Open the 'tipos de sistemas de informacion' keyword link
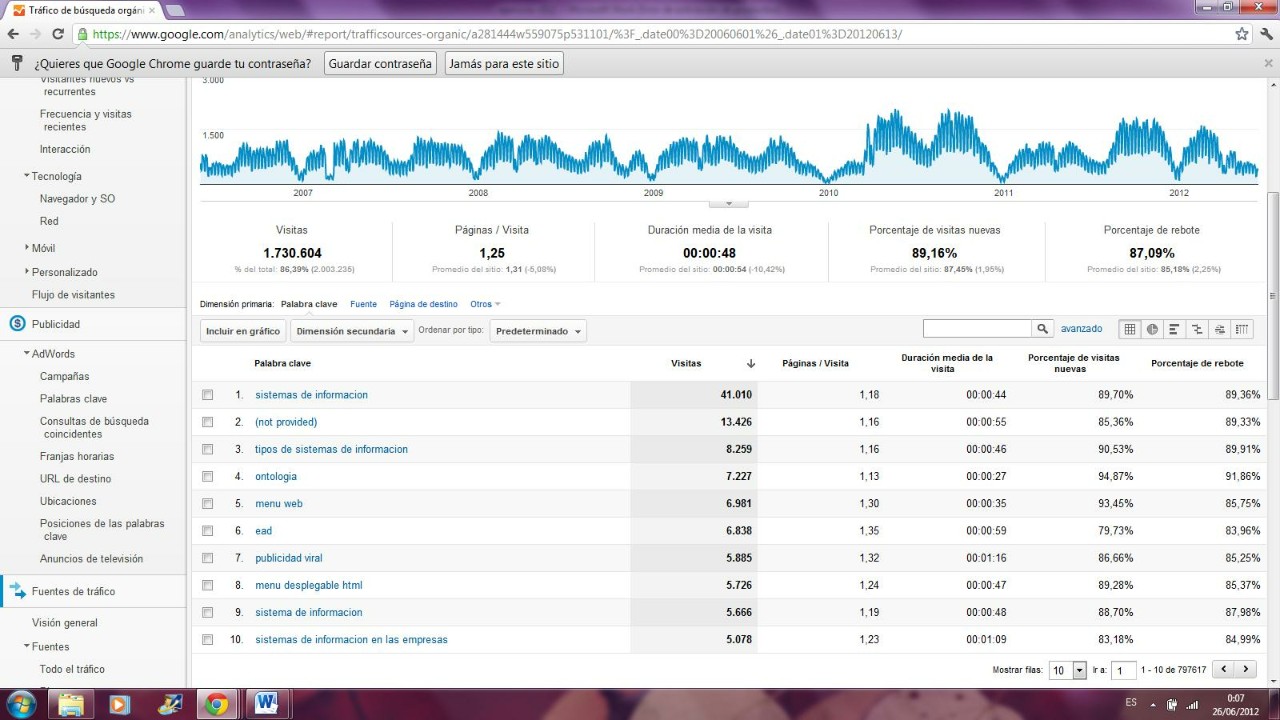Screen dimensions: 1280x720 click(331, 449)
